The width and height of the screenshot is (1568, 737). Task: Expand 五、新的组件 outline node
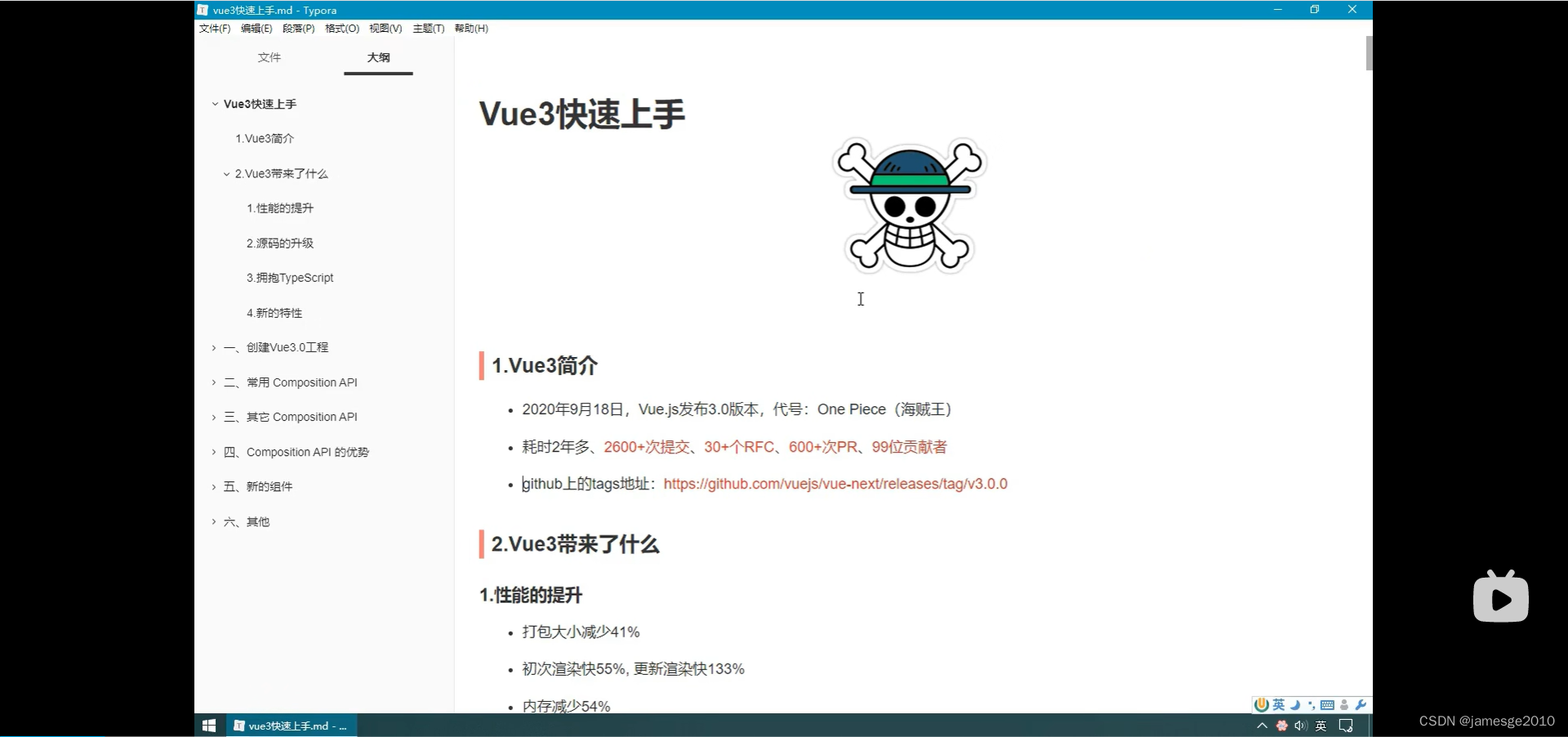pyautogui.click(x=214, y=487)
